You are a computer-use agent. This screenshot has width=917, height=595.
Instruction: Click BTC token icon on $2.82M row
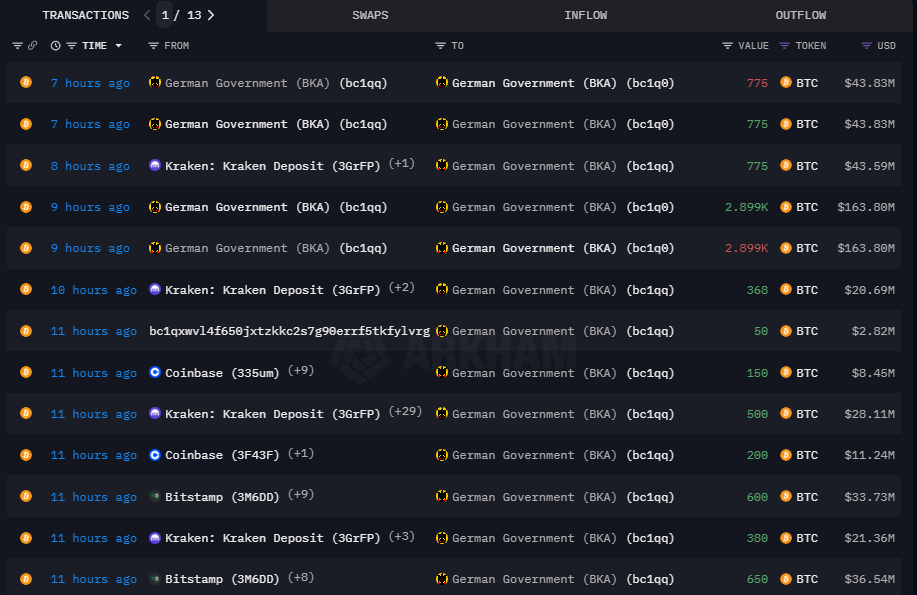tap(786, 331)
